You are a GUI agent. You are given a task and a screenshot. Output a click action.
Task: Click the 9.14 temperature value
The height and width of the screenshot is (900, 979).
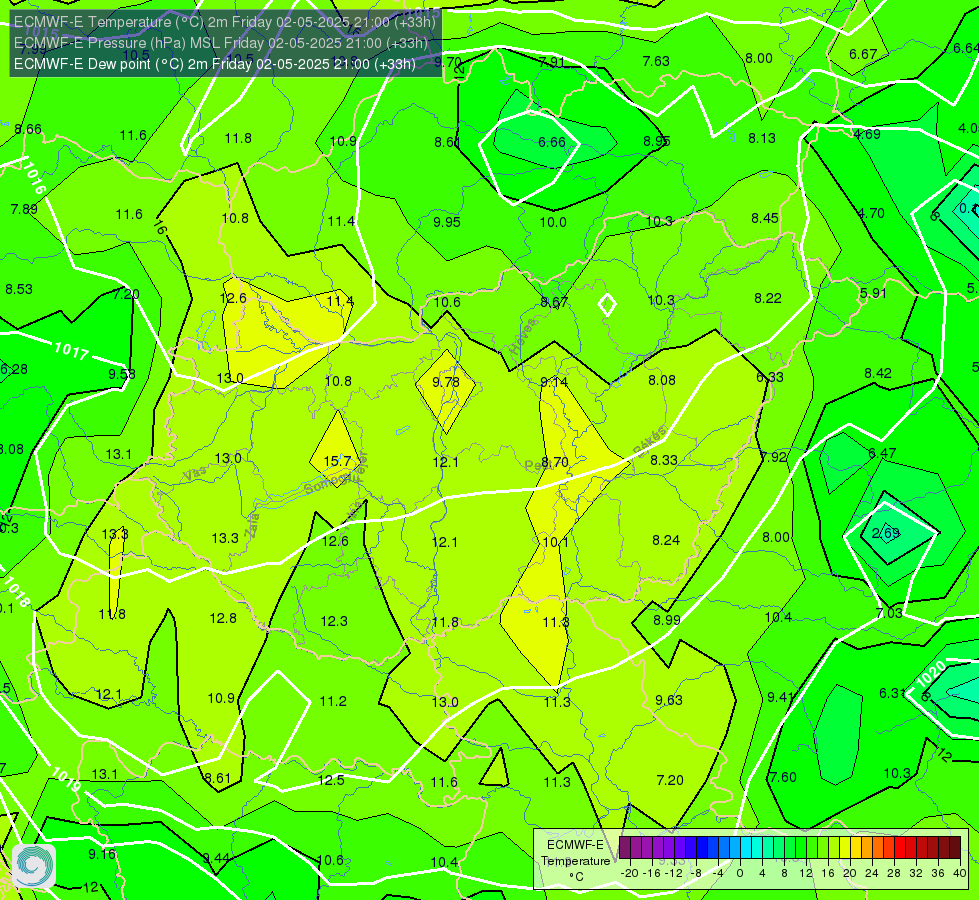pos(554,382)
